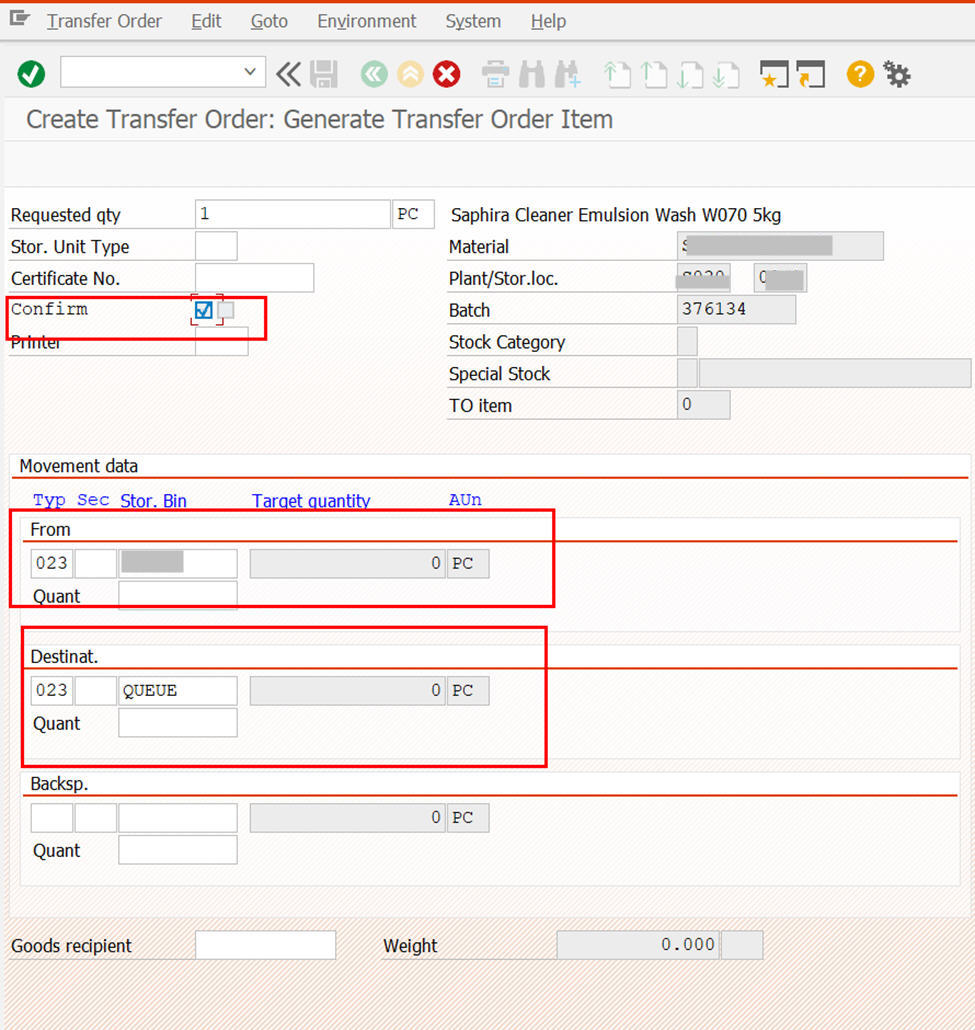
Task: Go back with the green Back icon
Action: [x=374, y=74]
